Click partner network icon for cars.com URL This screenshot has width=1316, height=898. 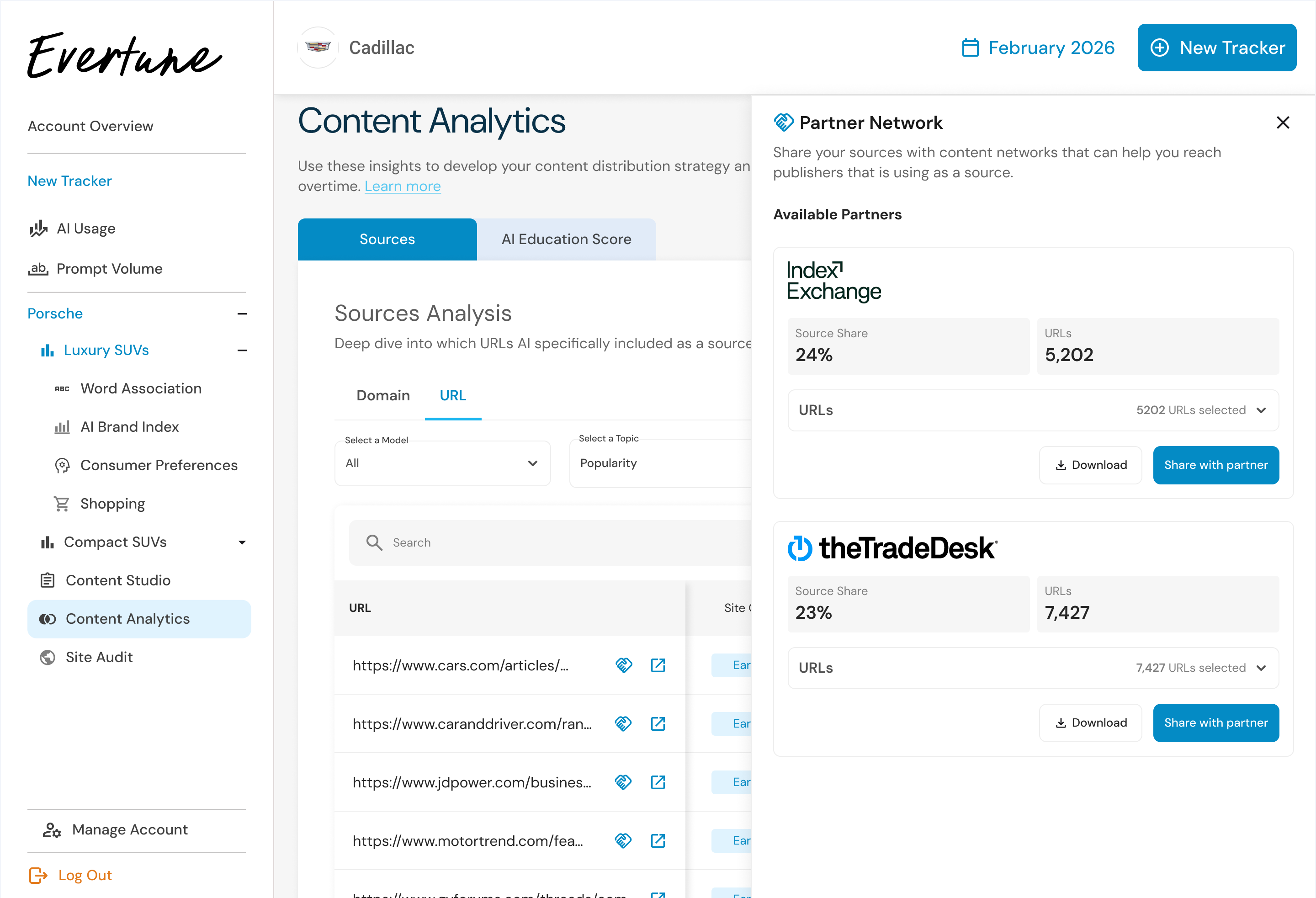tap(623, 665)
